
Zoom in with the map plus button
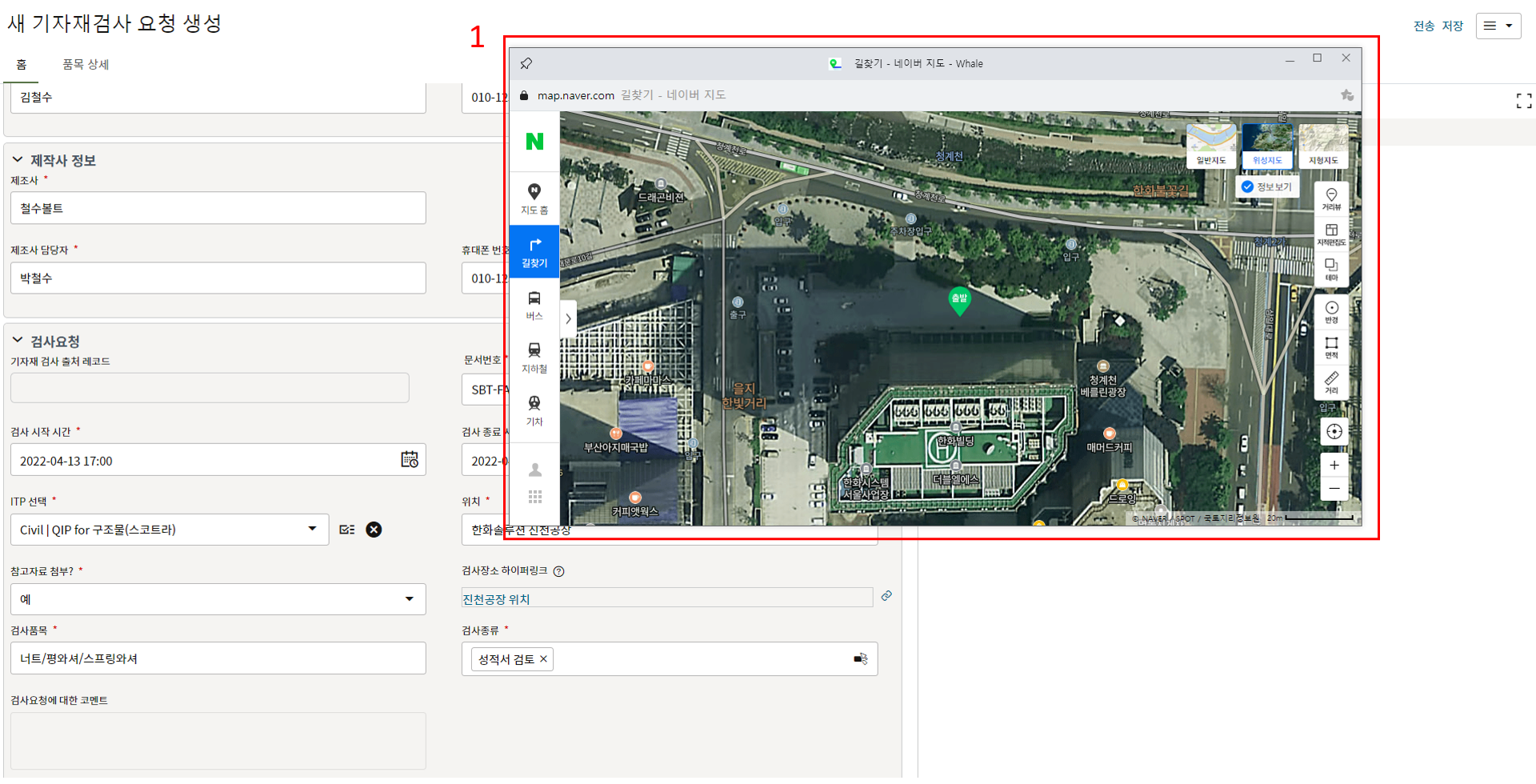tap(1334, 466)
